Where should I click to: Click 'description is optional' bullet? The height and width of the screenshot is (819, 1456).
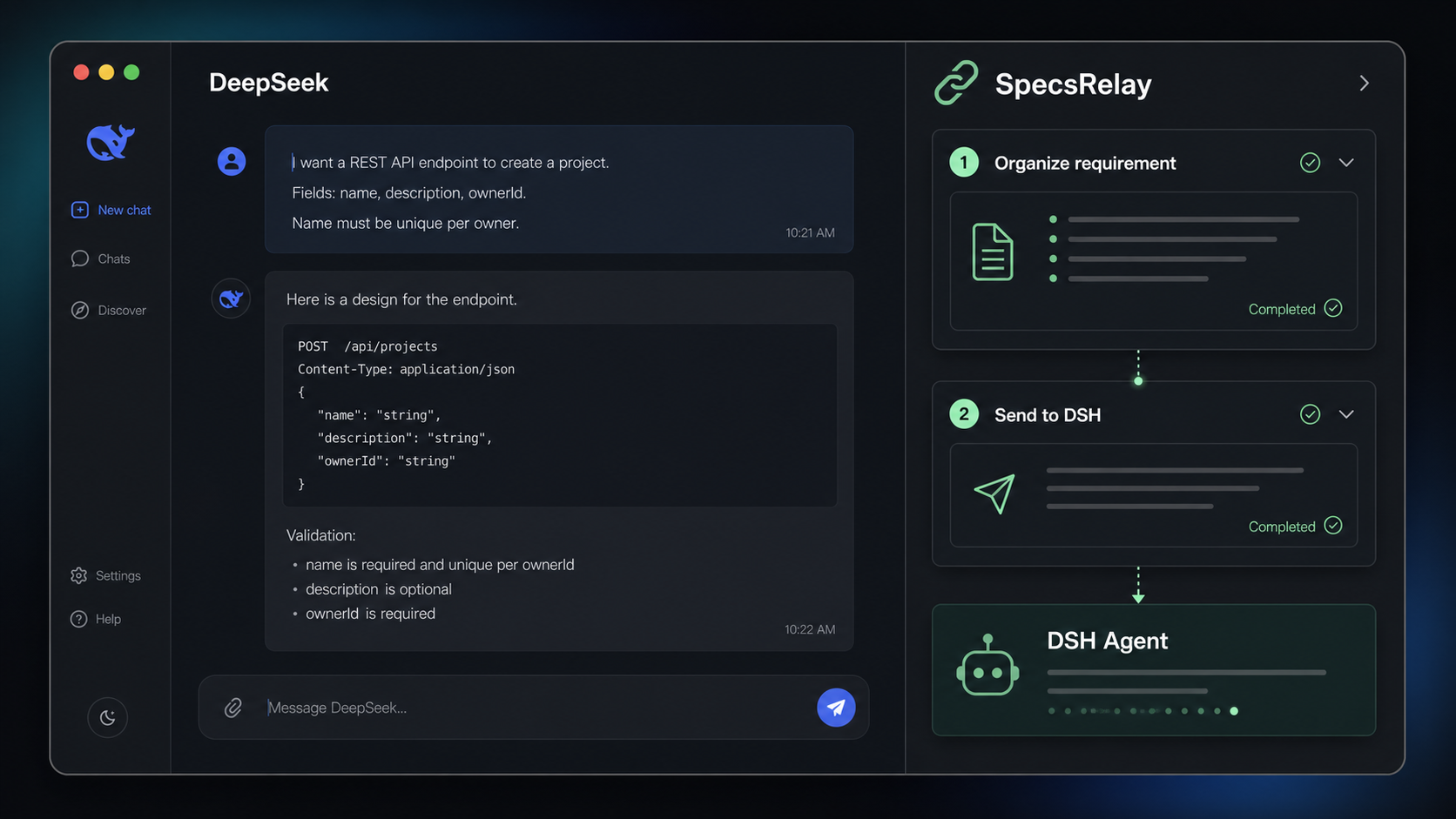pos(379,589)
